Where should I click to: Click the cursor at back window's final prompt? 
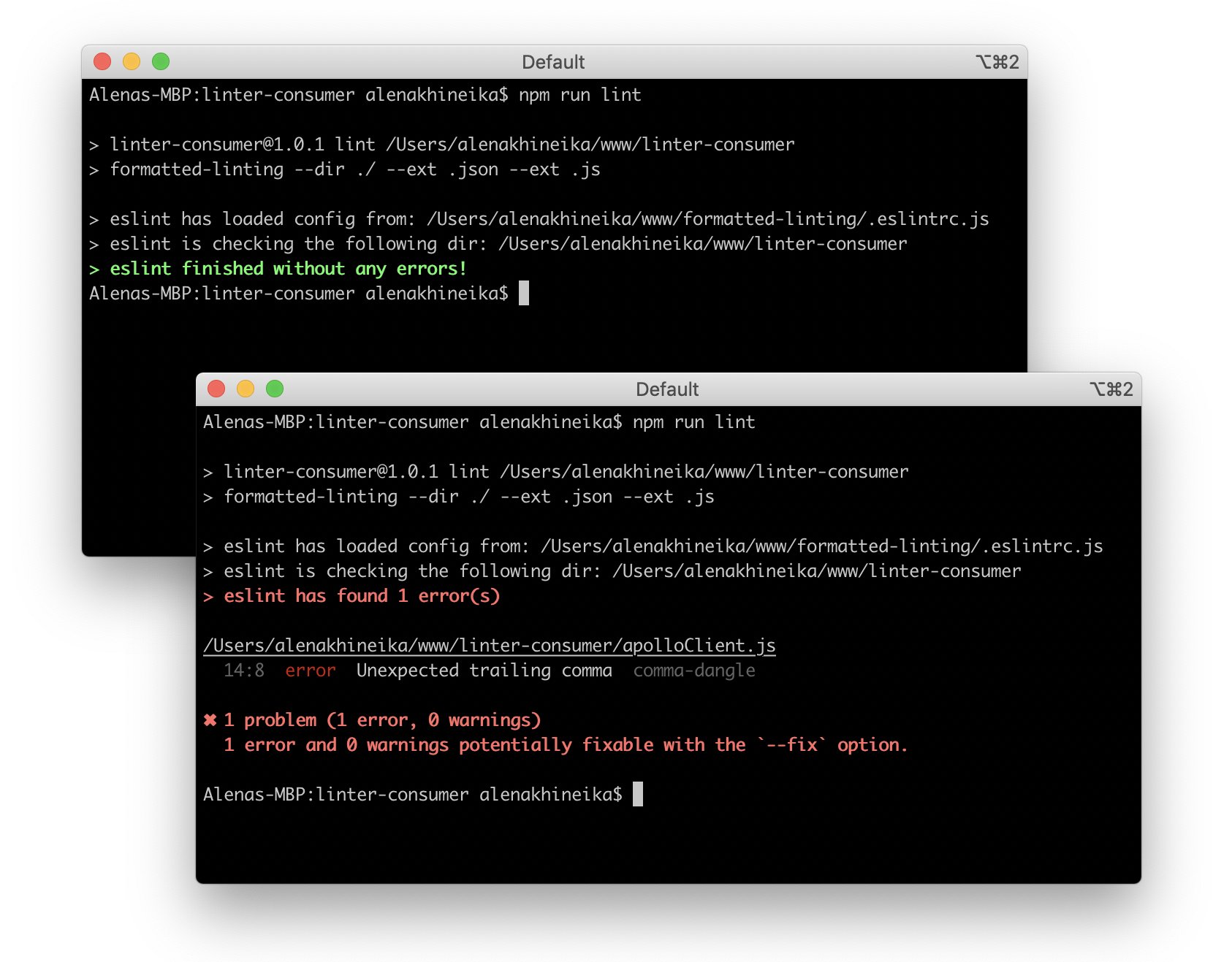[524, 293]
